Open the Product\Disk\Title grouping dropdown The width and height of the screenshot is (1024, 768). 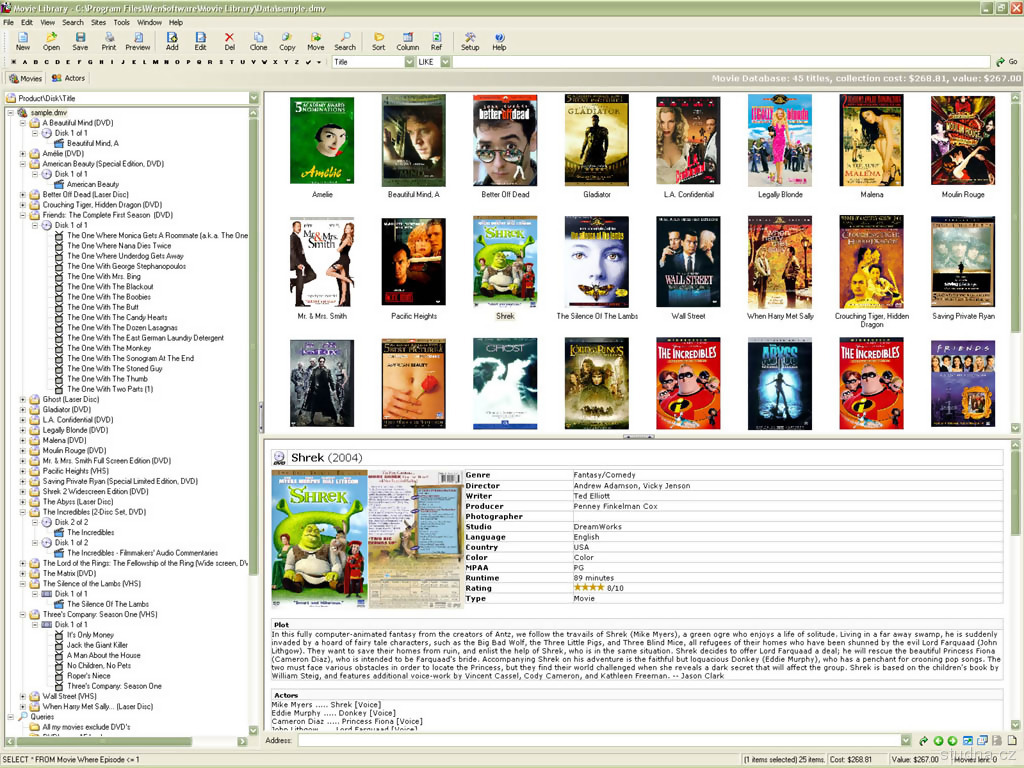click(253, 98)
